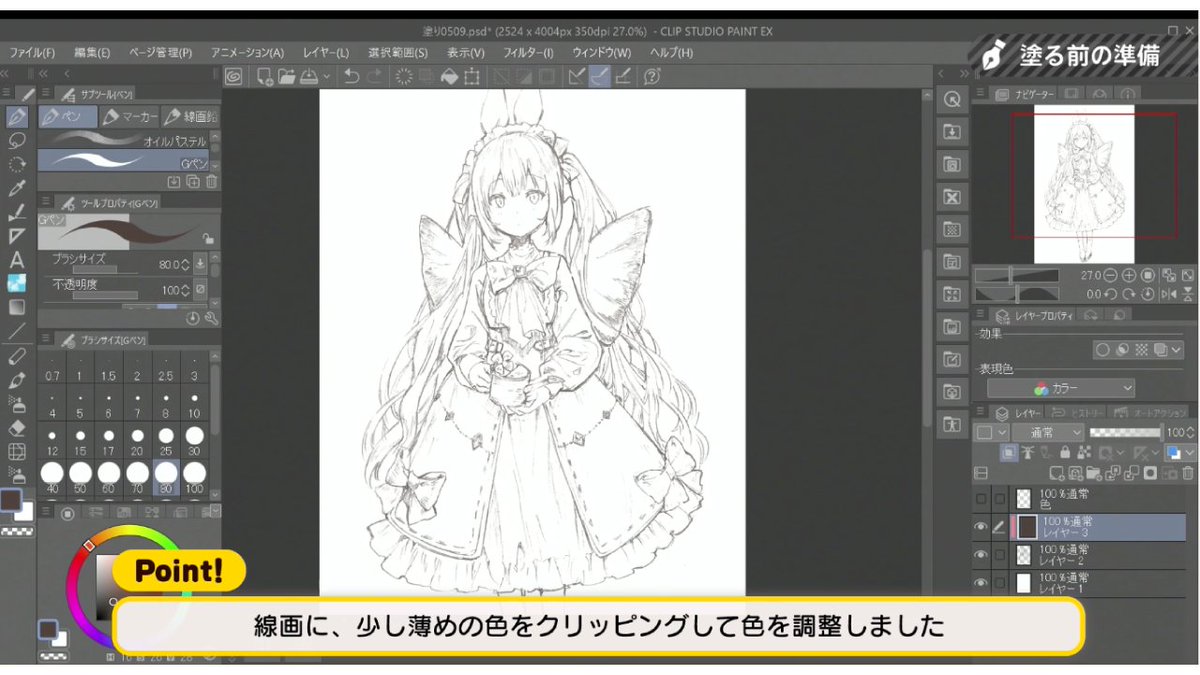Open 表現色 カラー dropdown
The width and height of the screenshot is (1200, 675).
[1061, 388]
